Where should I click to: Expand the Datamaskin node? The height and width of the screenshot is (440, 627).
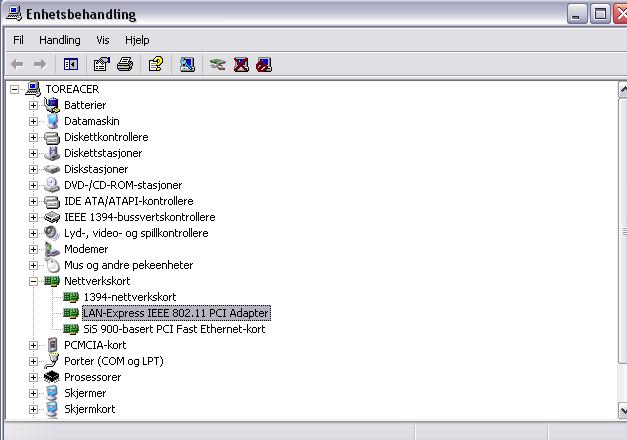point(33,121)
